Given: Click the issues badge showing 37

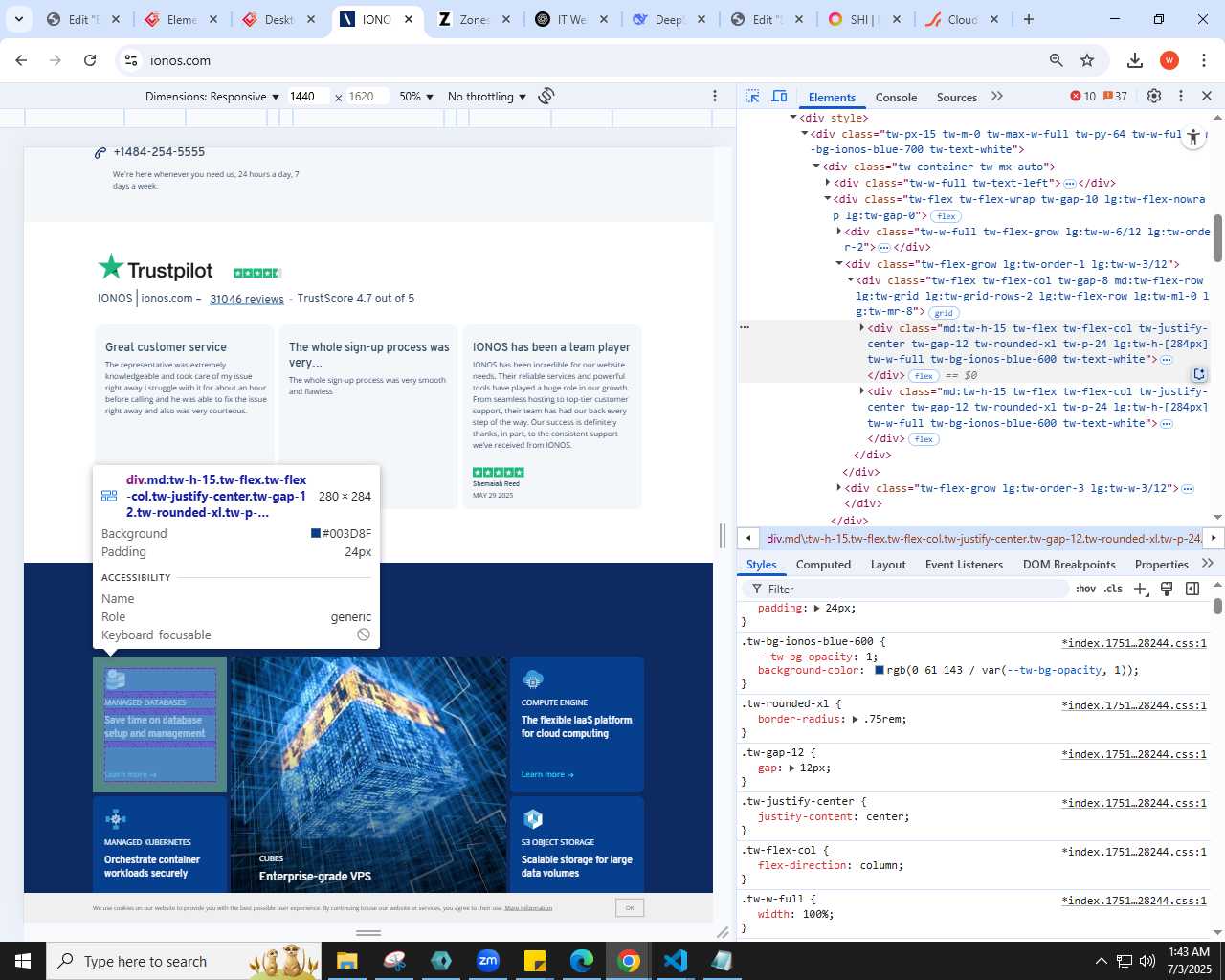Looking at the screenshot, I should click(1116, 97).
